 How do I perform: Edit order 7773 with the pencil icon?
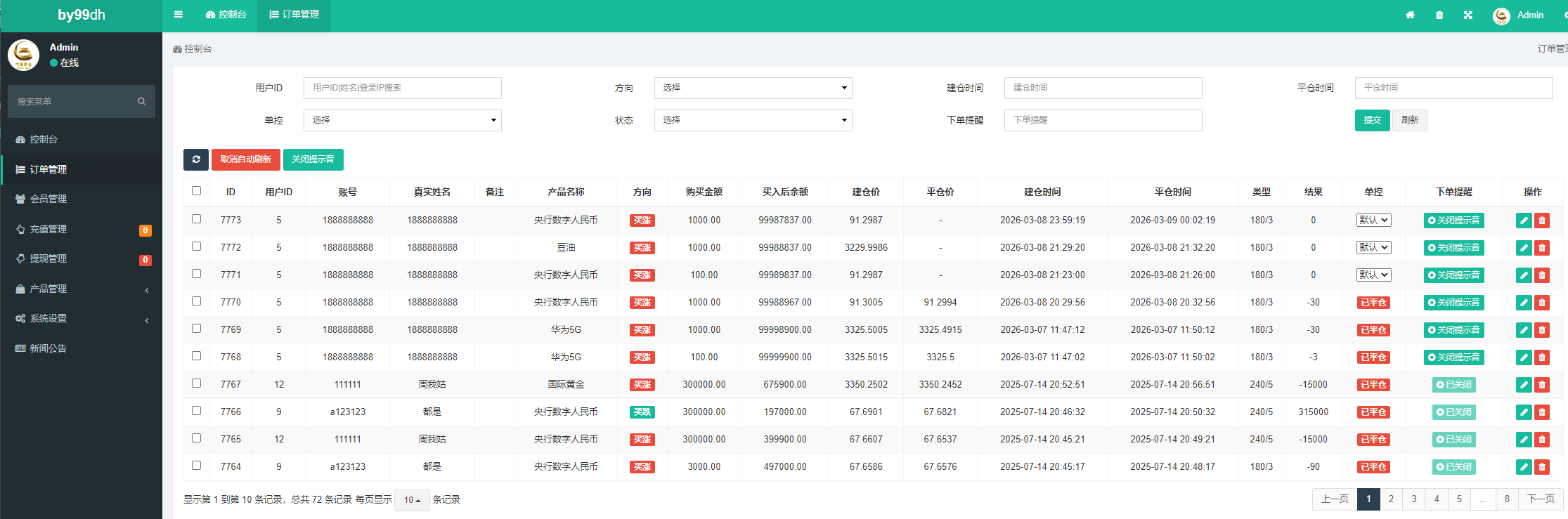pos(1524,221)
